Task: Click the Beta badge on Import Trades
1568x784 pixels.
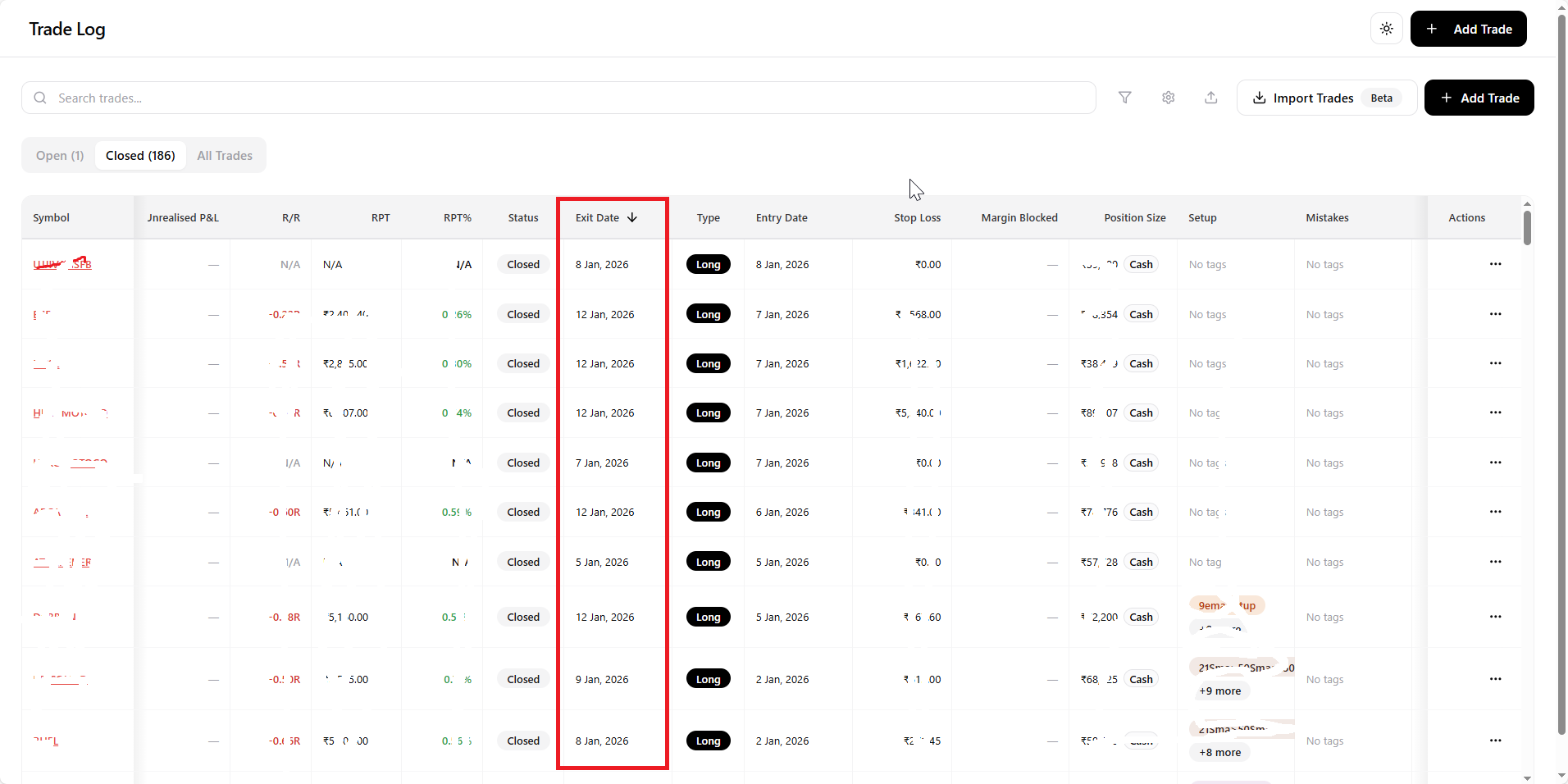Action: click(x=1382, y=98)
